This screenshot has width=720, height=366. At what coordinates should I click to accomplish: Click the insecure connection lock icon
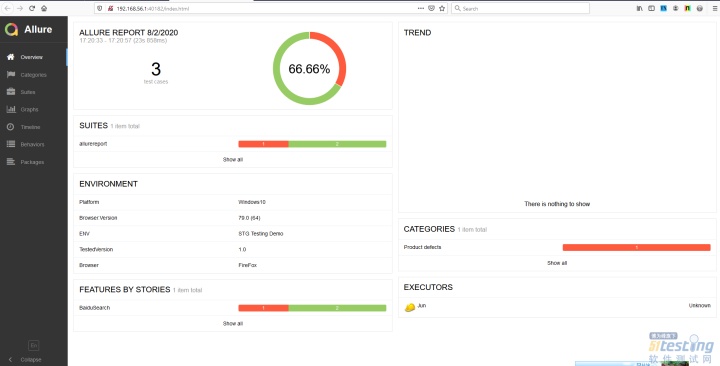(x=110, y=8)
